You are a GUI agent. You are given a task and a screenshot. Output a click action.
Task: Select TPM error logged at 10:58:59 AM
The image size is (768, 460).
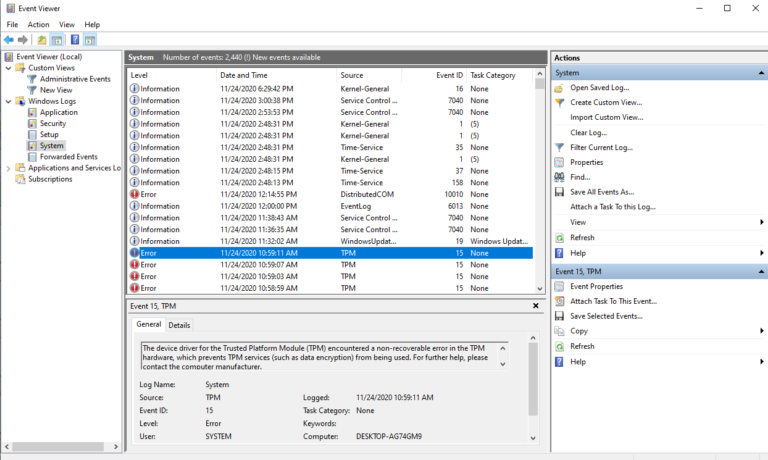[x=330, y=288]
